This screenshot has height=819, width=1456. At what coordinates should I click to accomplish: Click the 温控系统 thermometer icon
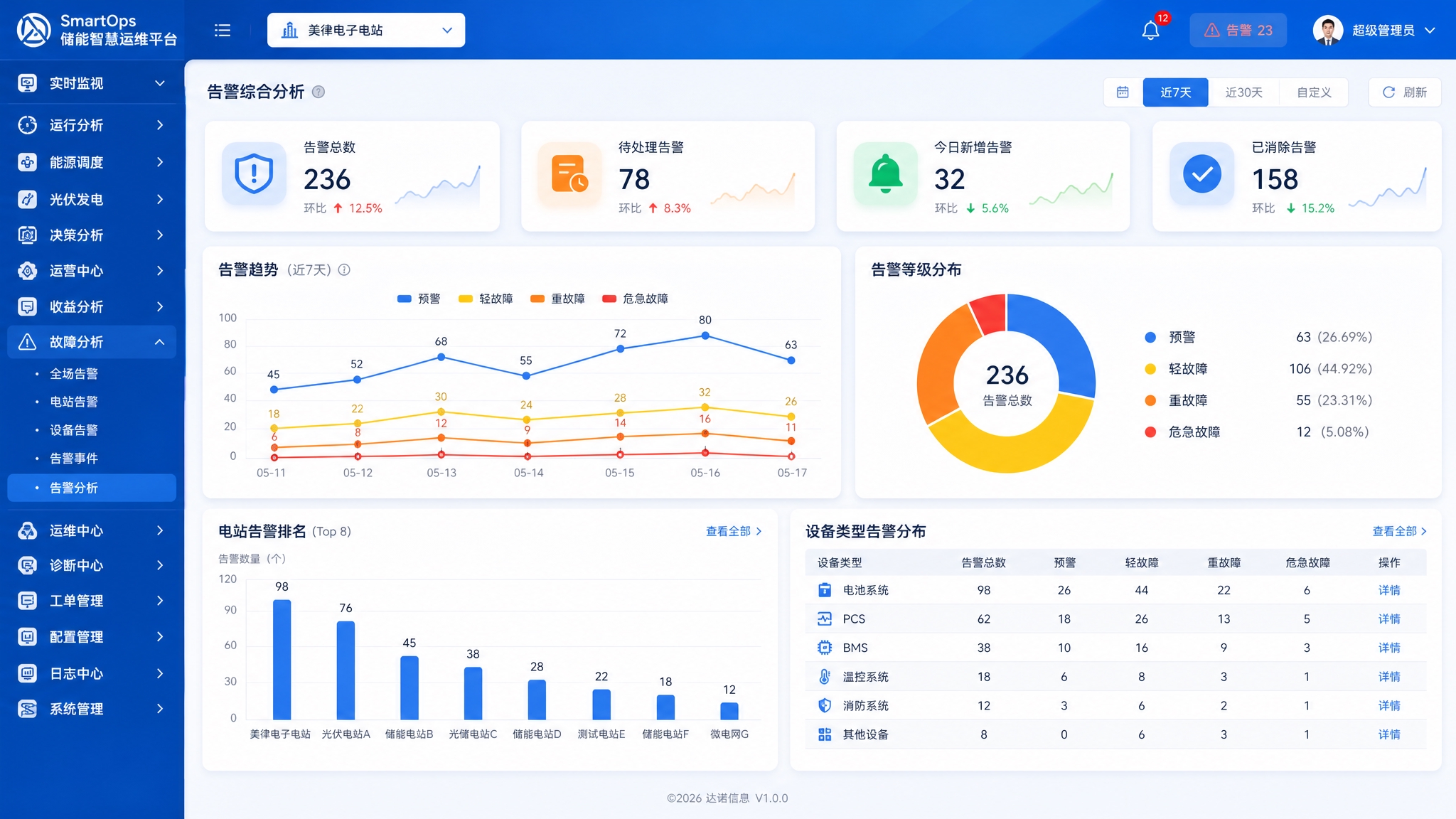(x=825, y=677)
